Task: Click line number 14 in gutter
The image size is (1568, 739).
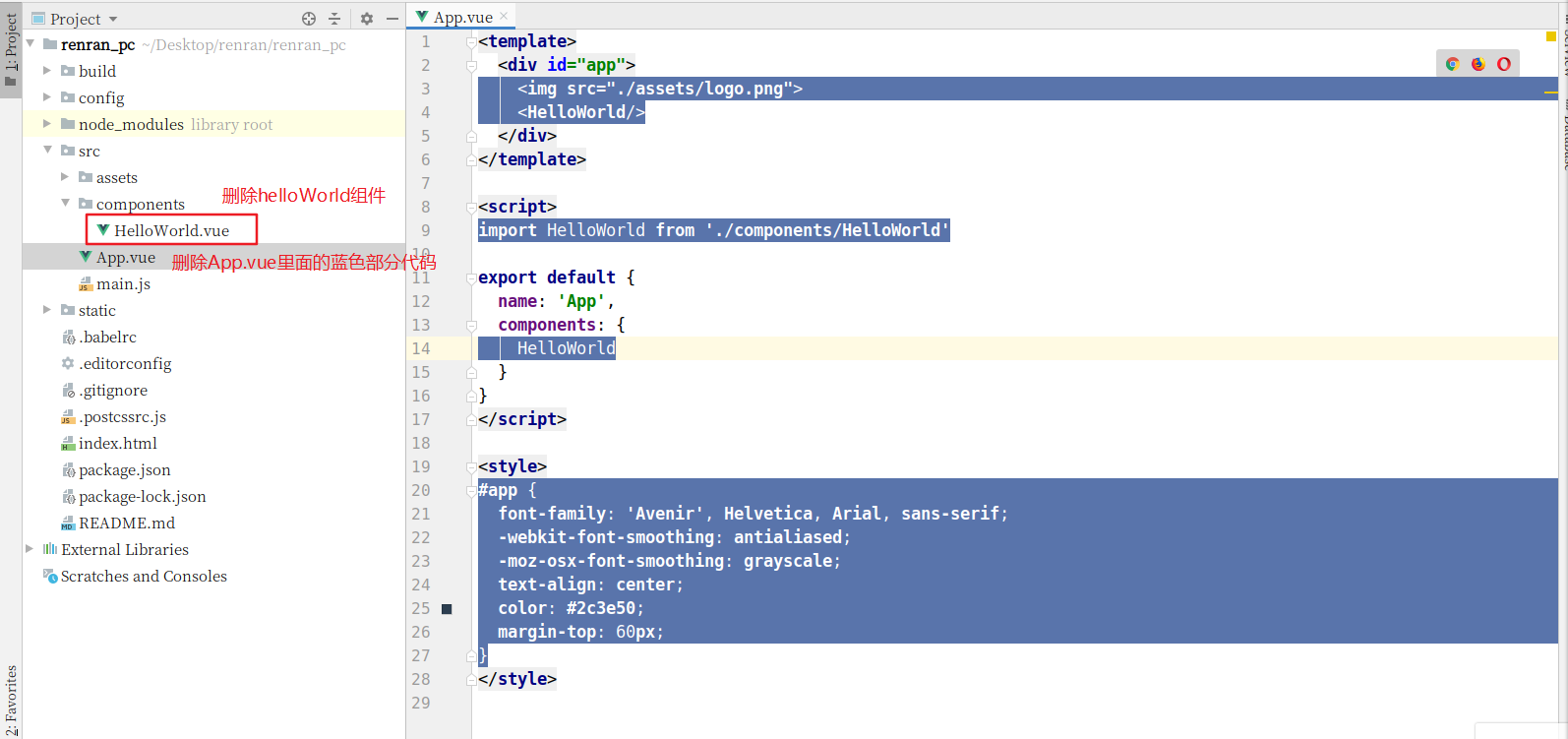Action: [x=421, y=348]
